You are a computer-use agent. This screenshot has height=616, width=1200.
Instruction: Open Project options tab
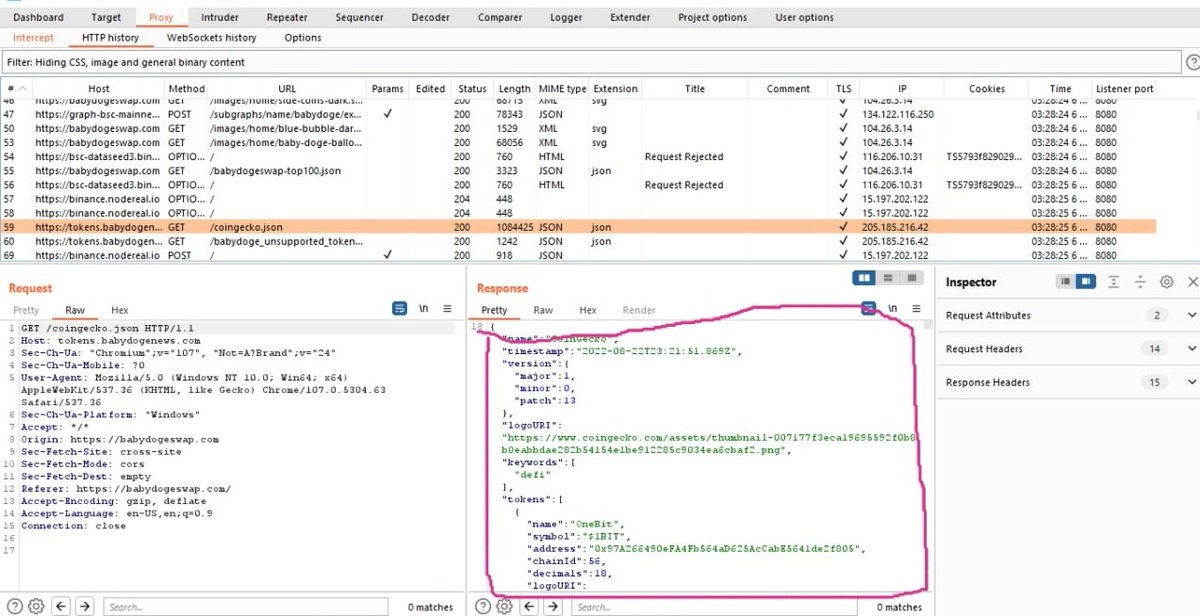point(712,17)
